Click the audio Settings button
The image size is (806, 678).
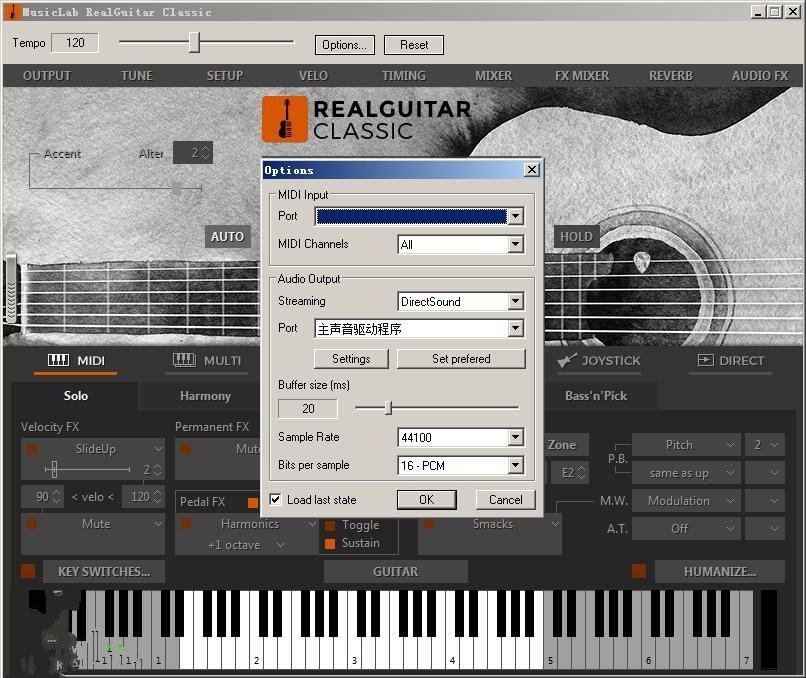coord(351,359)
